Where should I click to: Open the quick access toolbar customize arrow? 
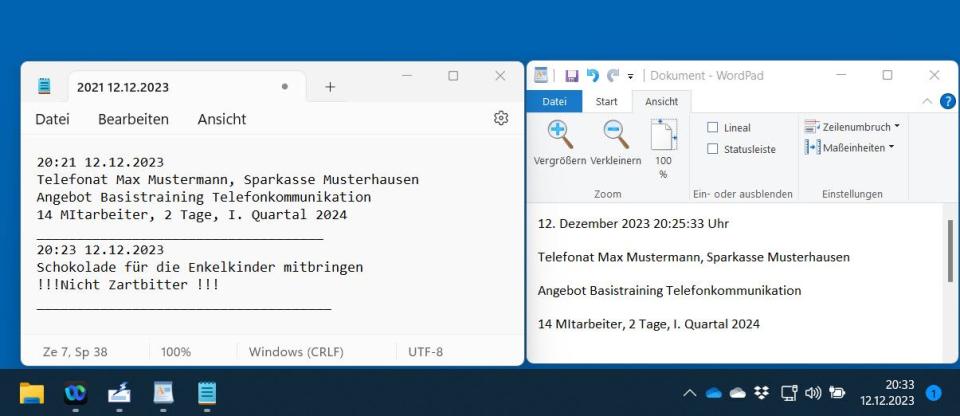click(x=631, y=77)
